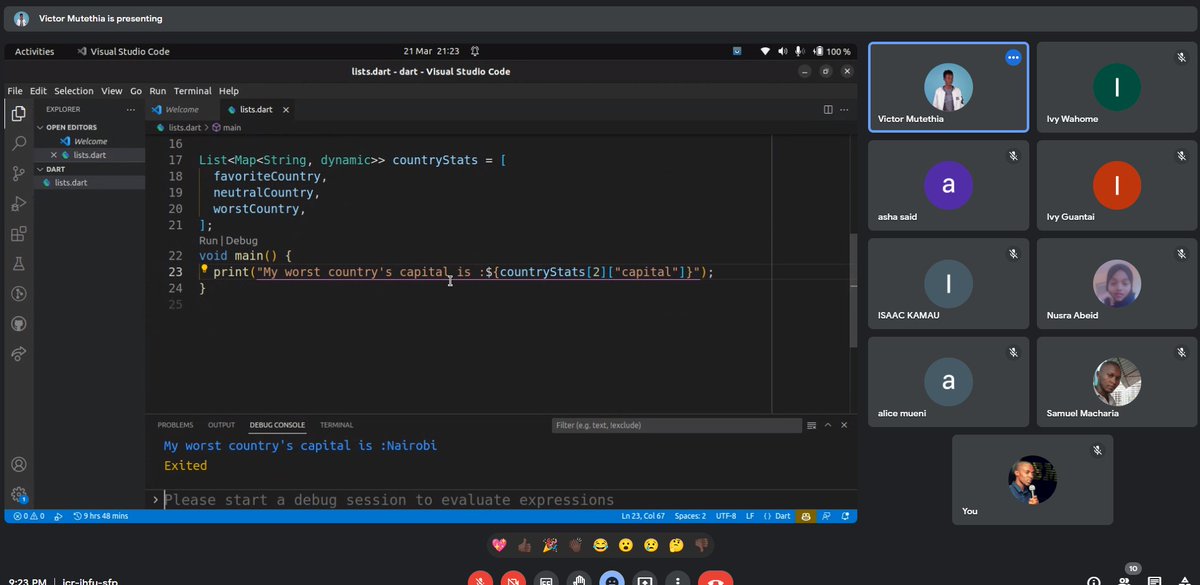Viewport: 1200px width, 585px height.
Task: Open the Dart language mode selector in status bar
Action: pyautogui.click(x=779, y=516)
